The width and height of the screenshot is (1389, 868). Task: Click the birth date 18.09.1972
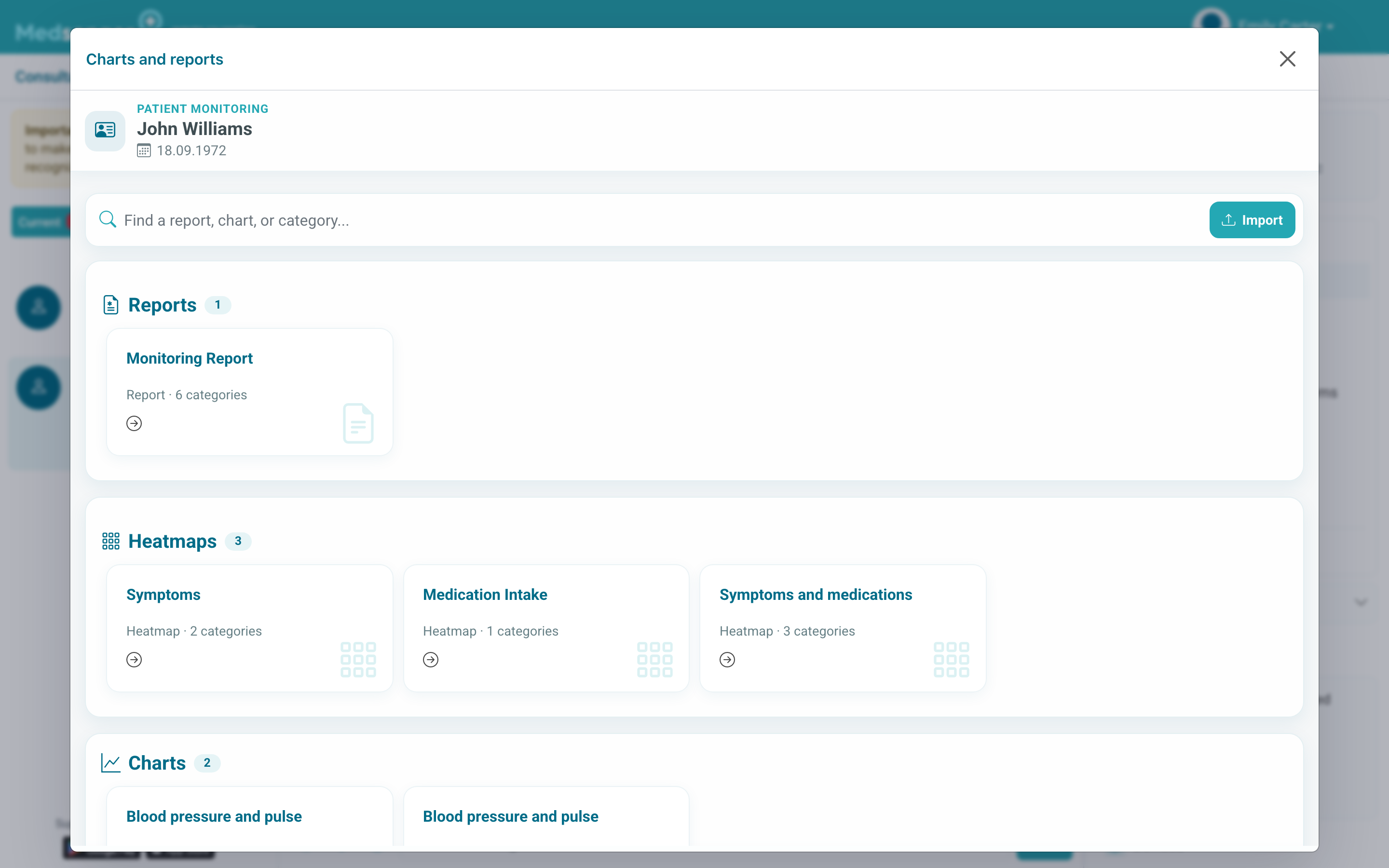[x=191, y=150]
